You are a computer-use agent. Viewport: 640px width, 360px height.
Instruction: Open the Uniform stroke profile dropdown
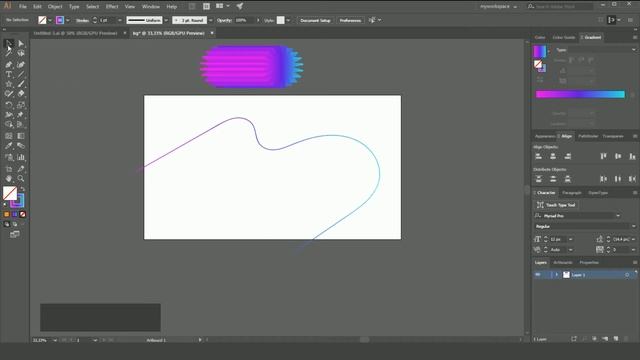(166, 20)
